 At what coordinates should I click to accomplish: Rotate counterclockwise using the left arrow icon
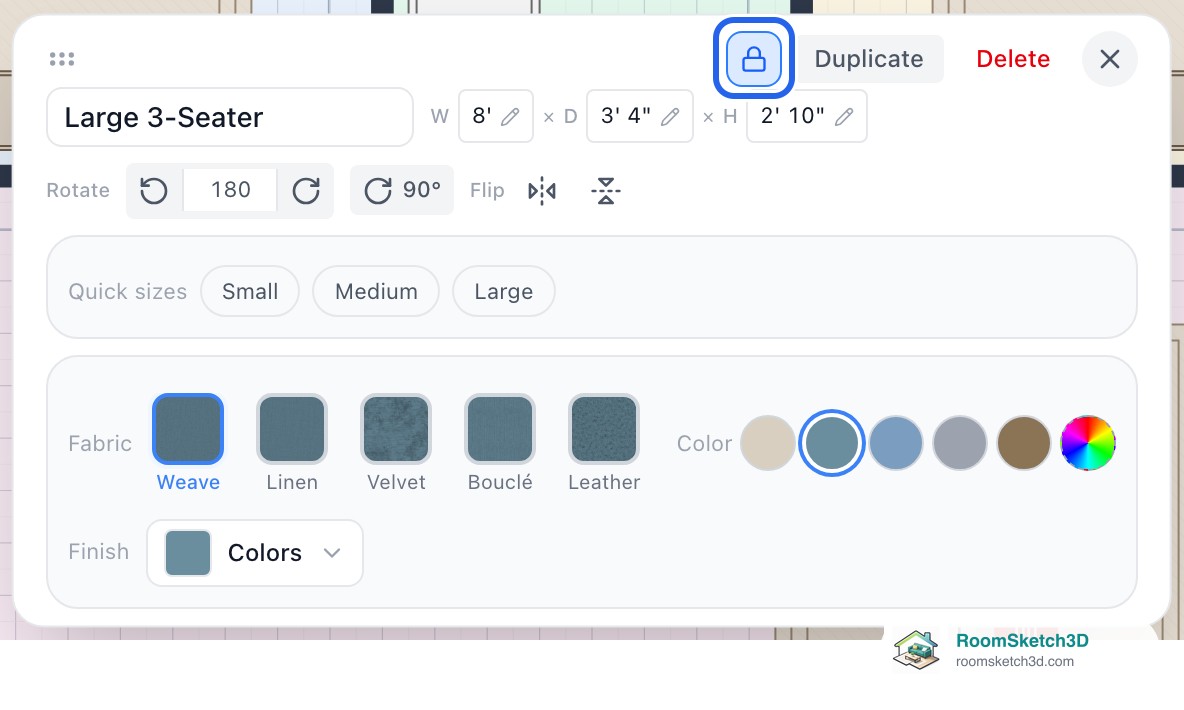[x=154, y=190]
